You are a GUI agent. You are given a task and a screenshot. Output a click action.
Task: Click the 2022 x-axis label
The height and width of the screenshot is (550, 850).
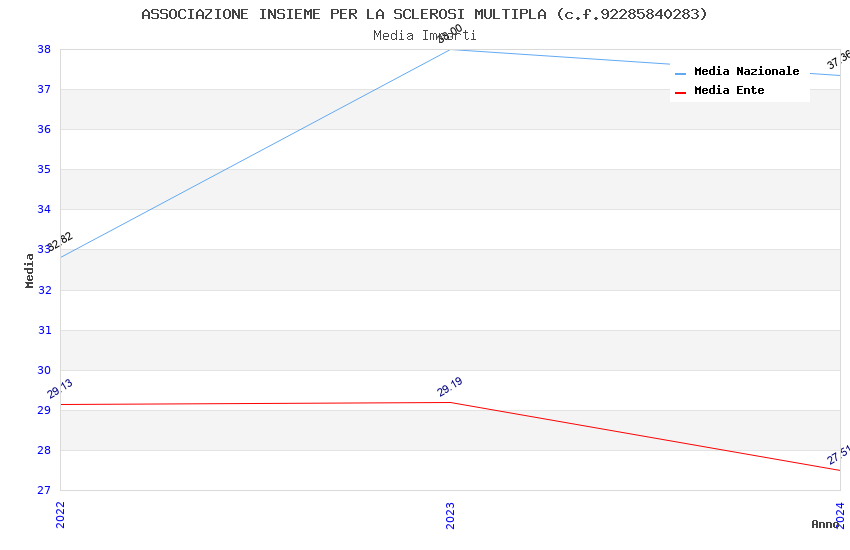60,515
